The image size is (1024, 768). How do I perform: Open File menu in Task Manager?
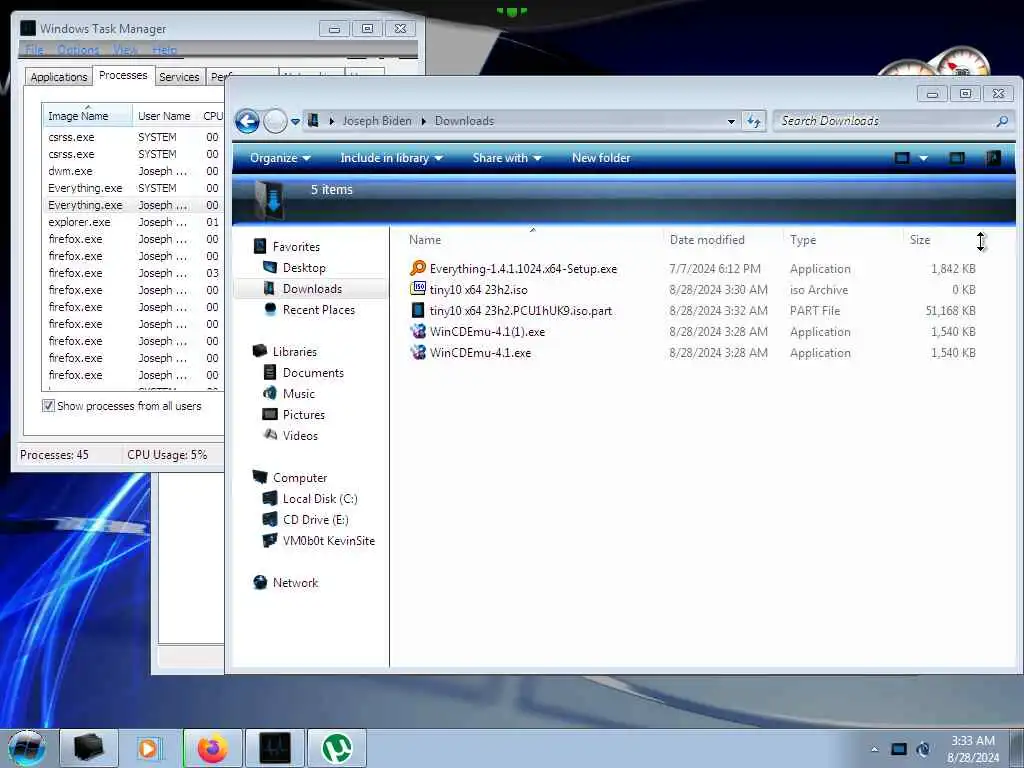[x=34, y=50]
